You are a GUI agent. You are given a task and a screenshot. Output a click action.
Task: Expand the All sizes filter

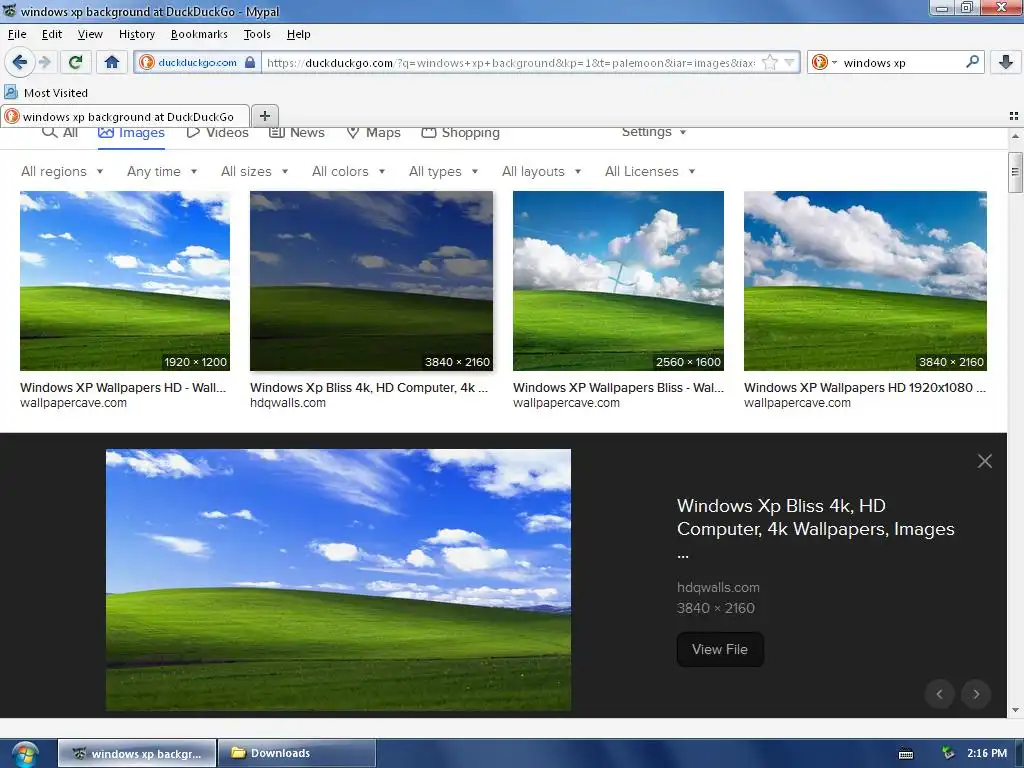click(x=255, y=171)
